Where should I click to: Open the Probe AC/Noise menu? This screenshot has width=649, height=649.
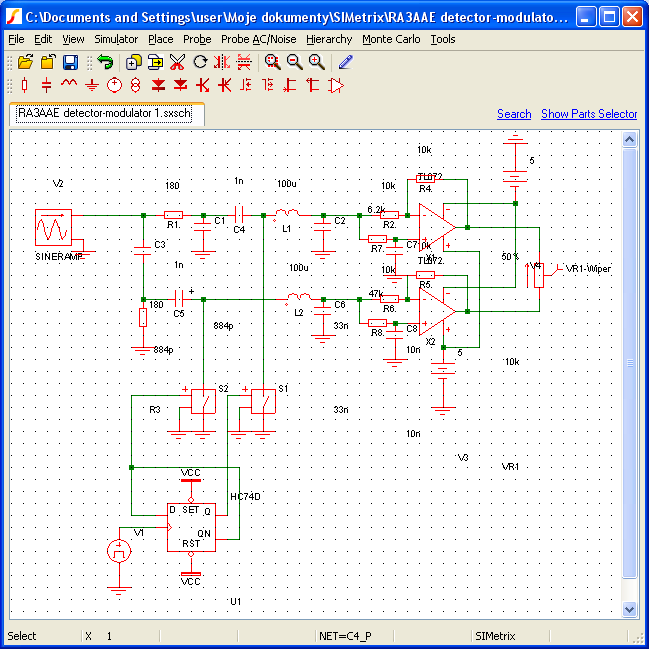coord(259,39)
